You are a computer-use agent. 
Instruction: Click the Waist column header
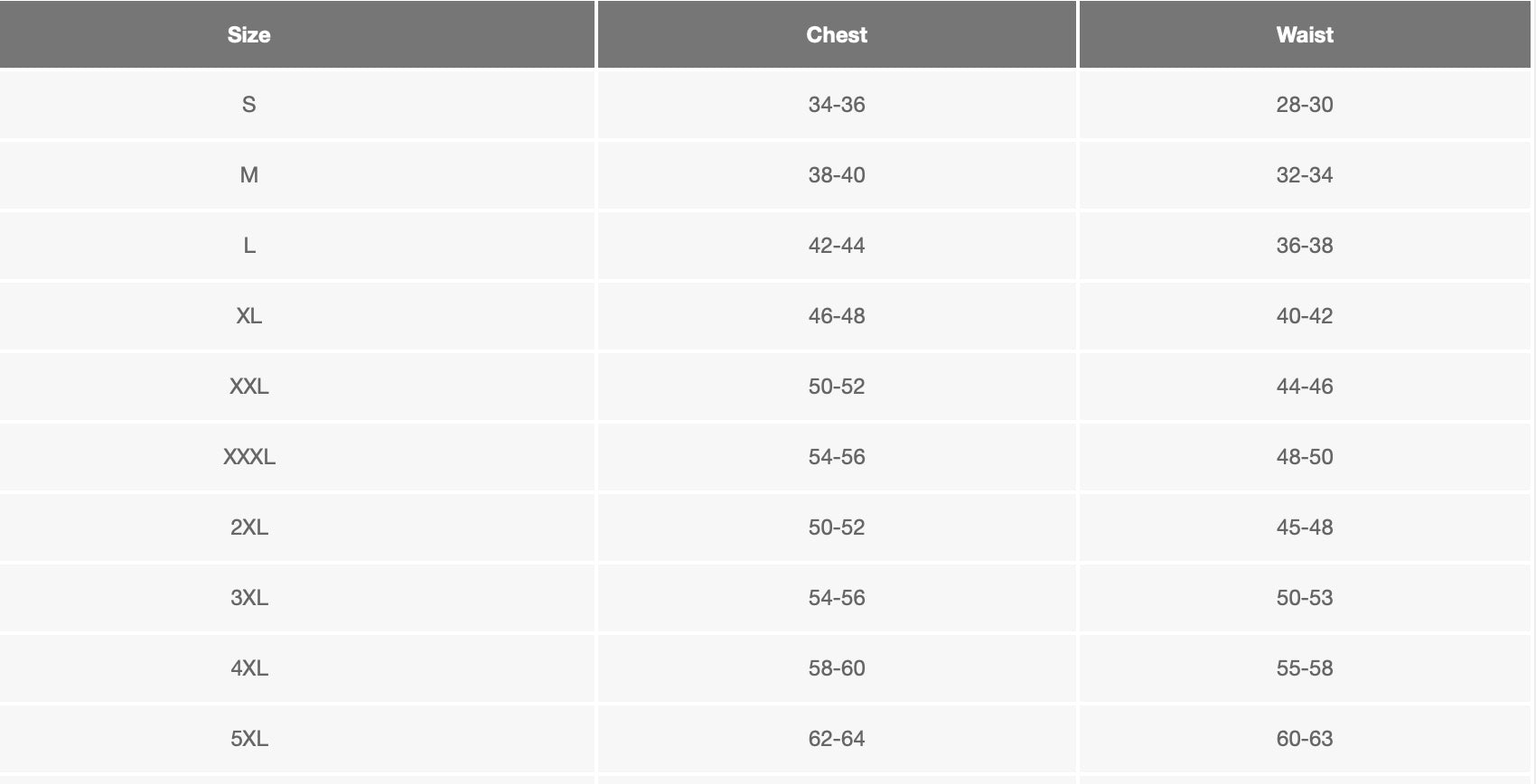(1305, 34)
